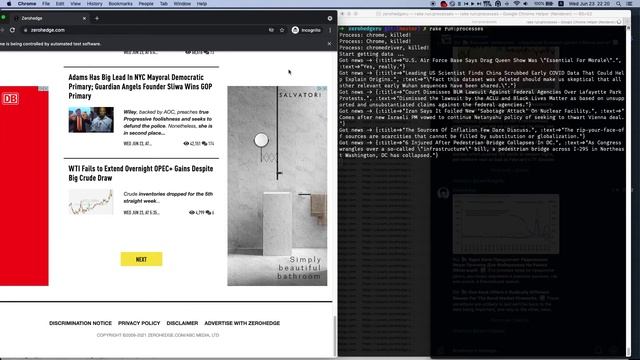Open the Window menu
Viewport: 640px width, 360px height.
pos(182,4)
